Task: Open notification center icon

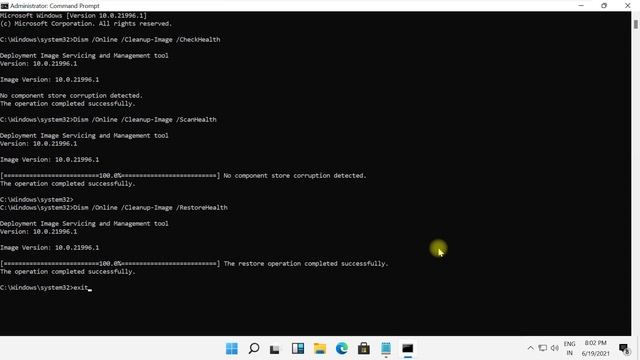Action: pos(624,349)
